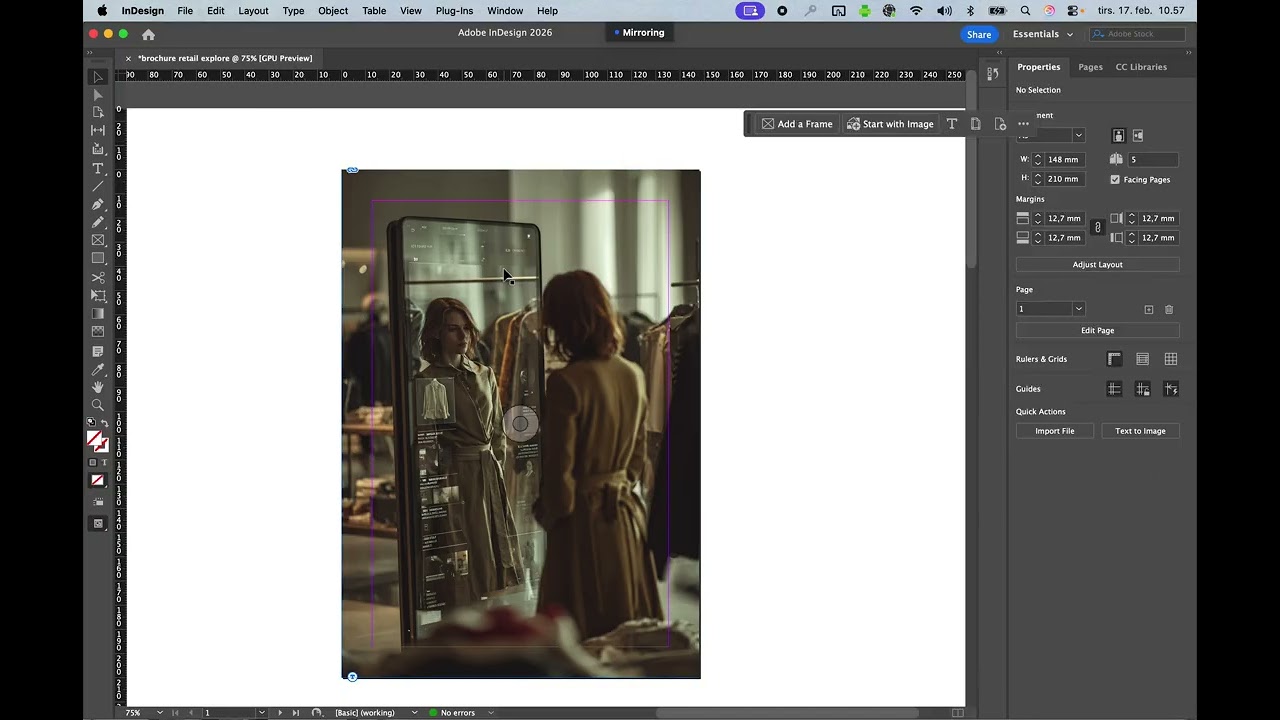Switch to the CC Libraries tab

pyautogui.click(x=1141, y=67)
